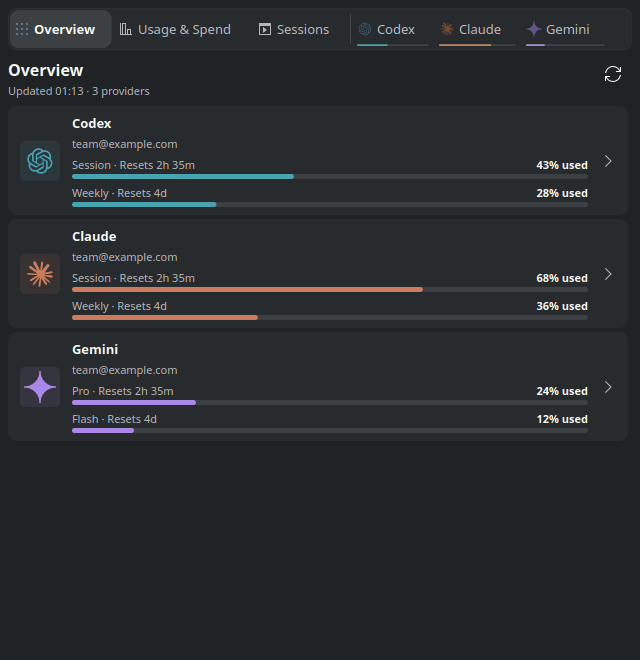Image resolution: width=640 pixels, height=660 pixels.
Task: Select the Codex provider tab
Action: pos(392,29)
